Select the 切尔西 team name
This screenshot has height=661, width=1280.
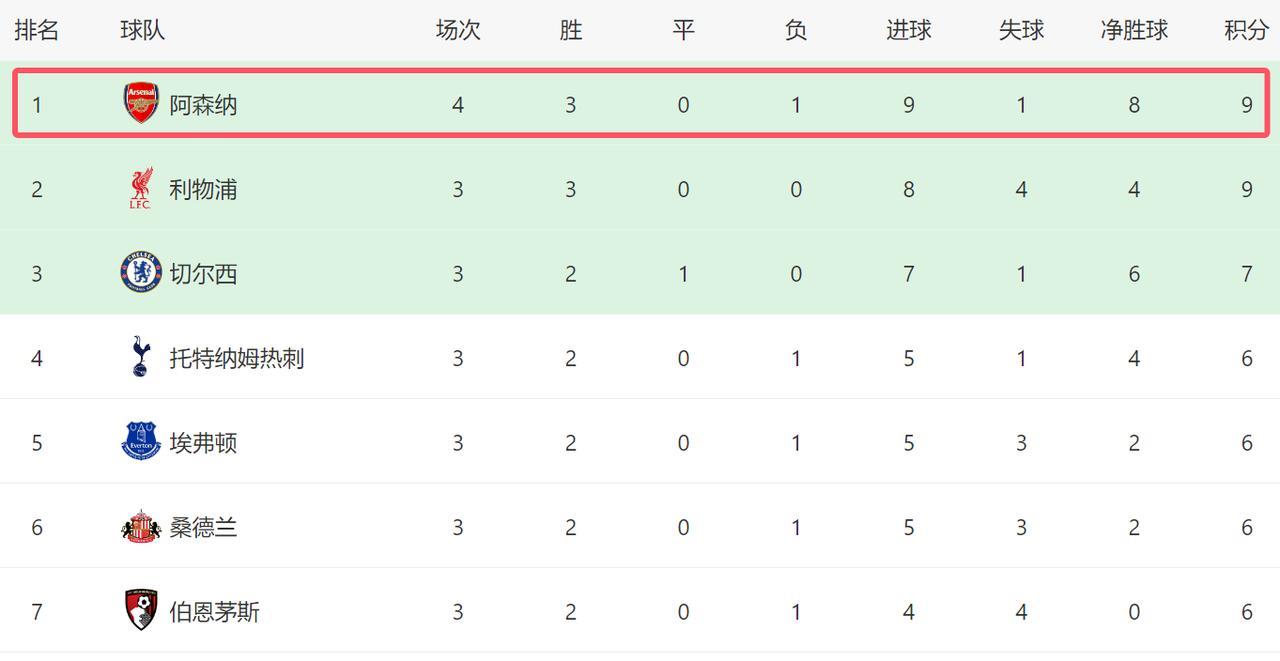pyautogui.click(x=203, y=274)
